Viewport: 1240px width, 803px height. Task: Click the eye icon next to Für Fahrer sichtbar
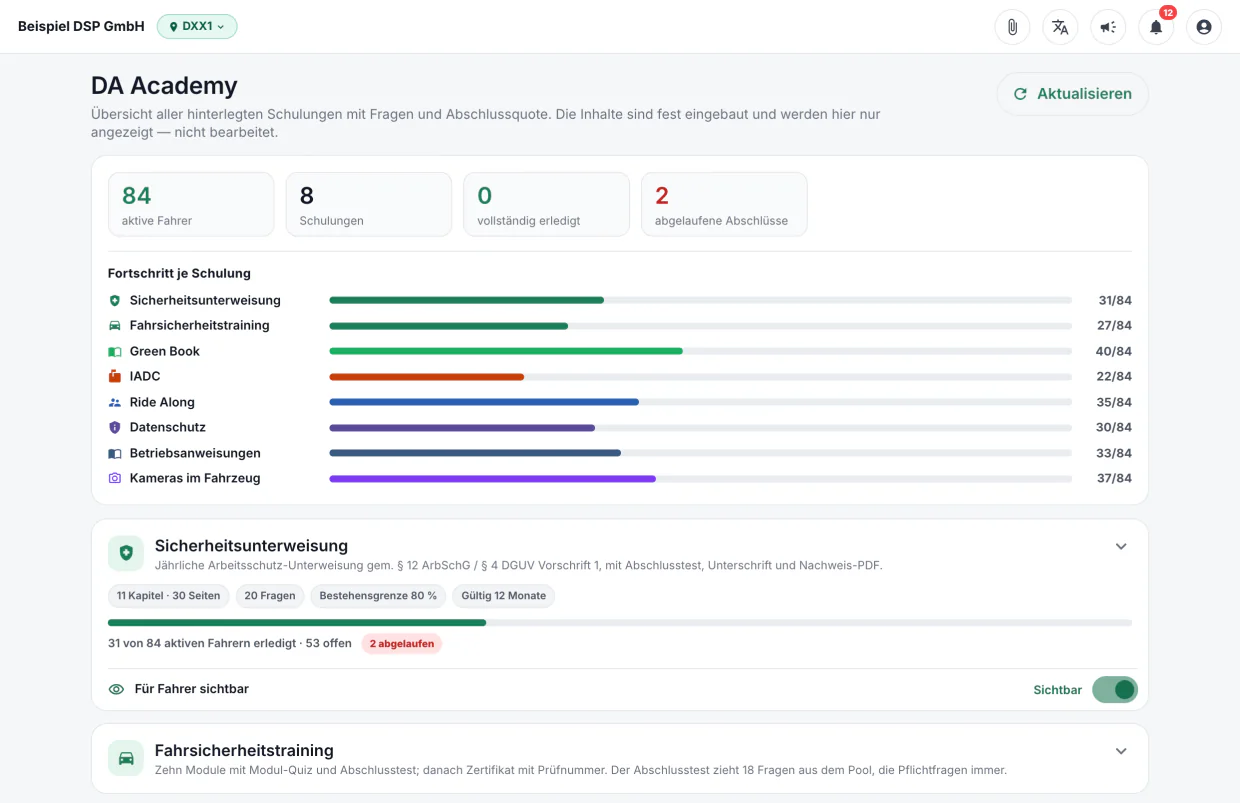coord(116,689)
